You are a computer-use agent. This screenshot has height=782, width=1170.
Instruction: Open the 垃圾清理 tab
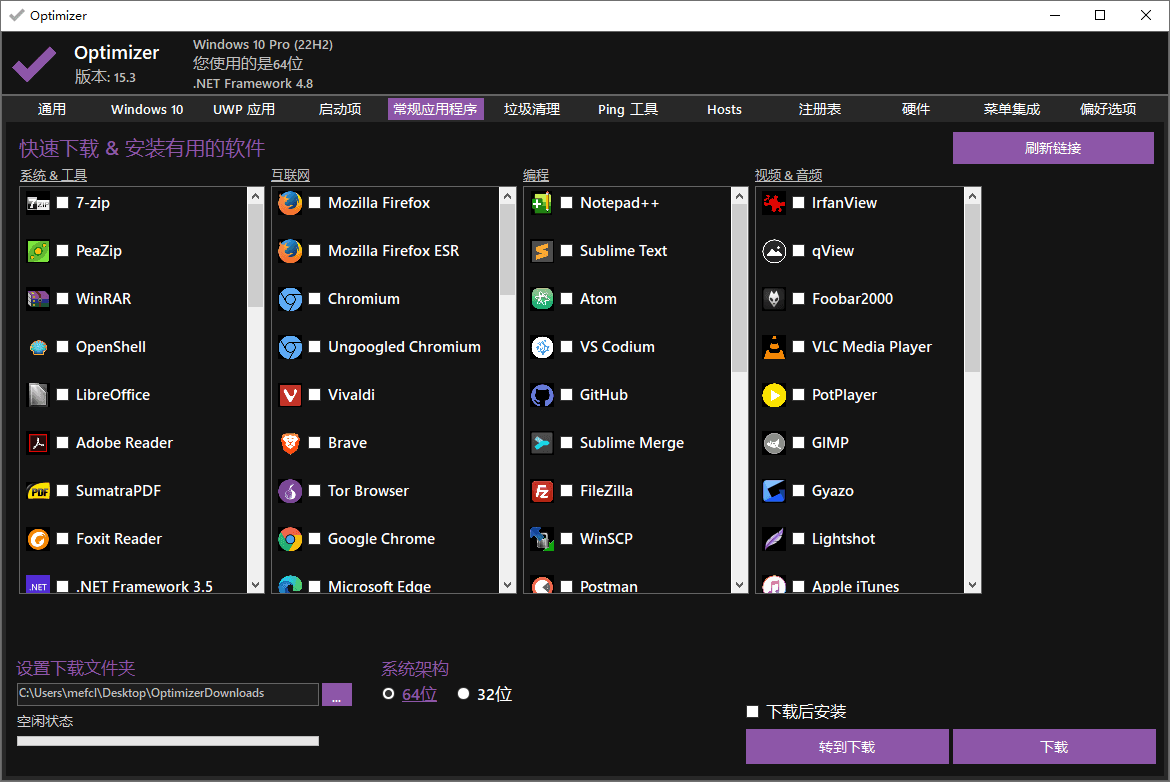pos(532,109)
